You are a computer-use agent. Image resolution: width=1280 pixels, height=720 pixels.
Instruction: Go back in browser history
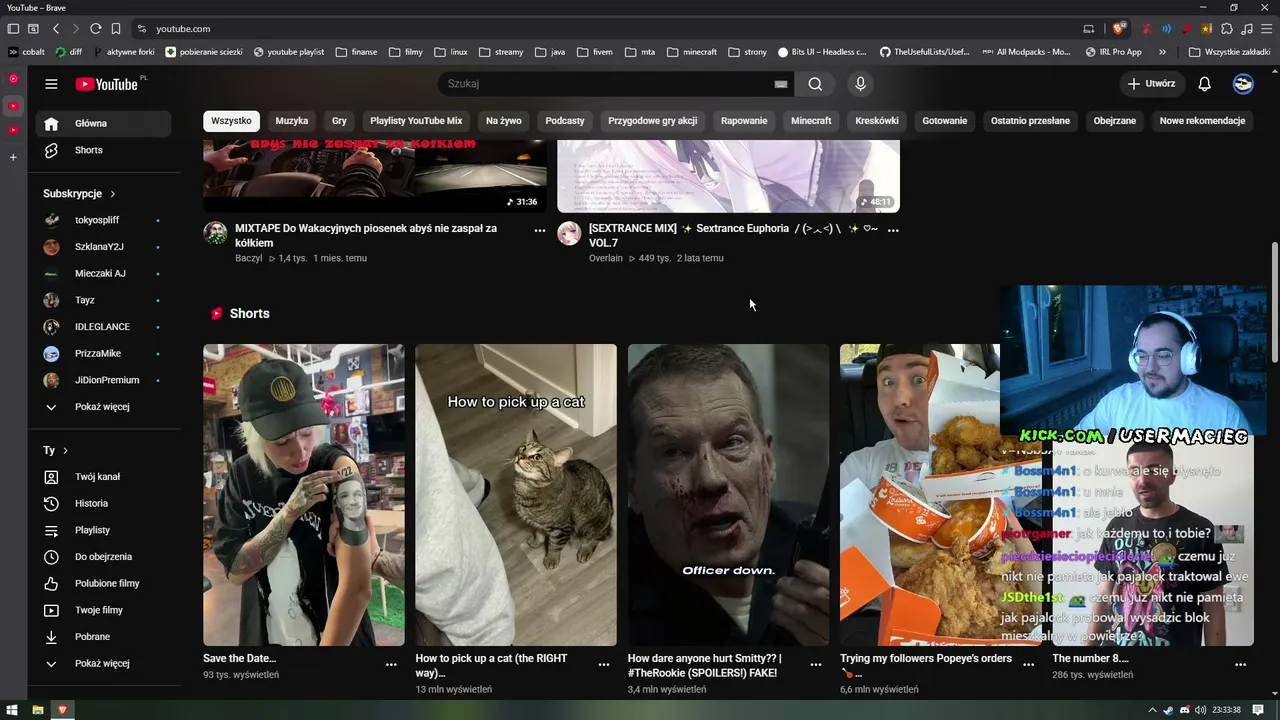tap(56, 29)
